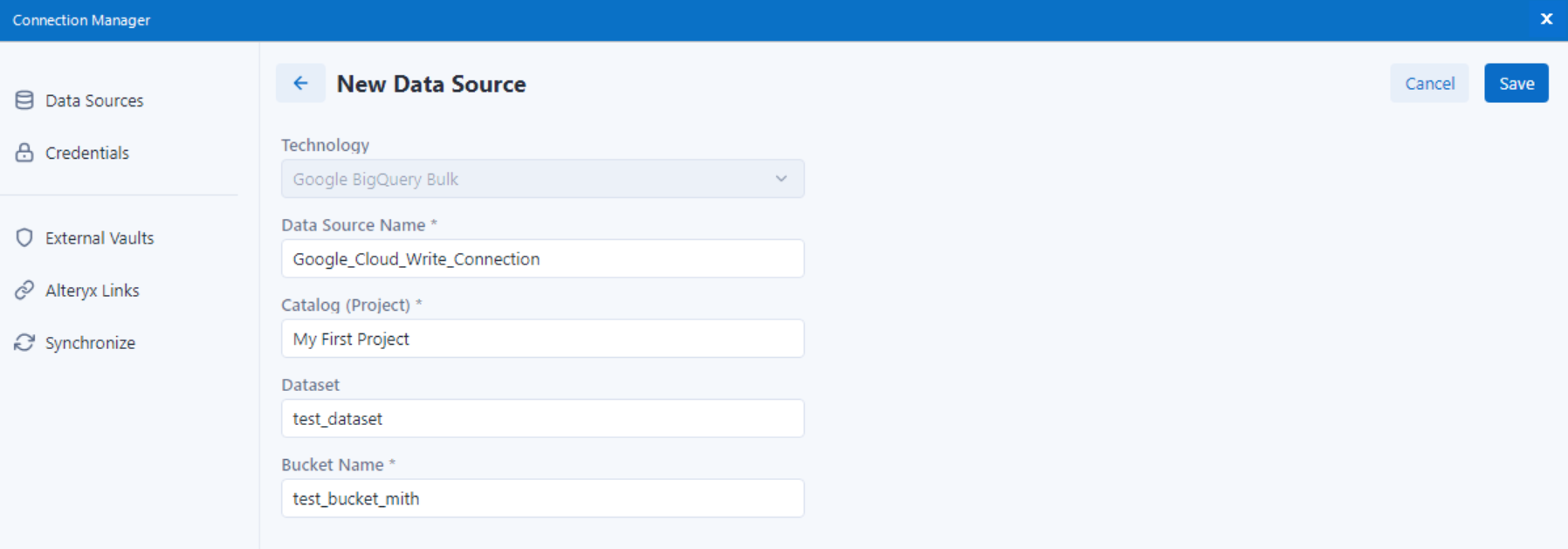Click the Alteryx Links chain icon

tap(24, 290)
